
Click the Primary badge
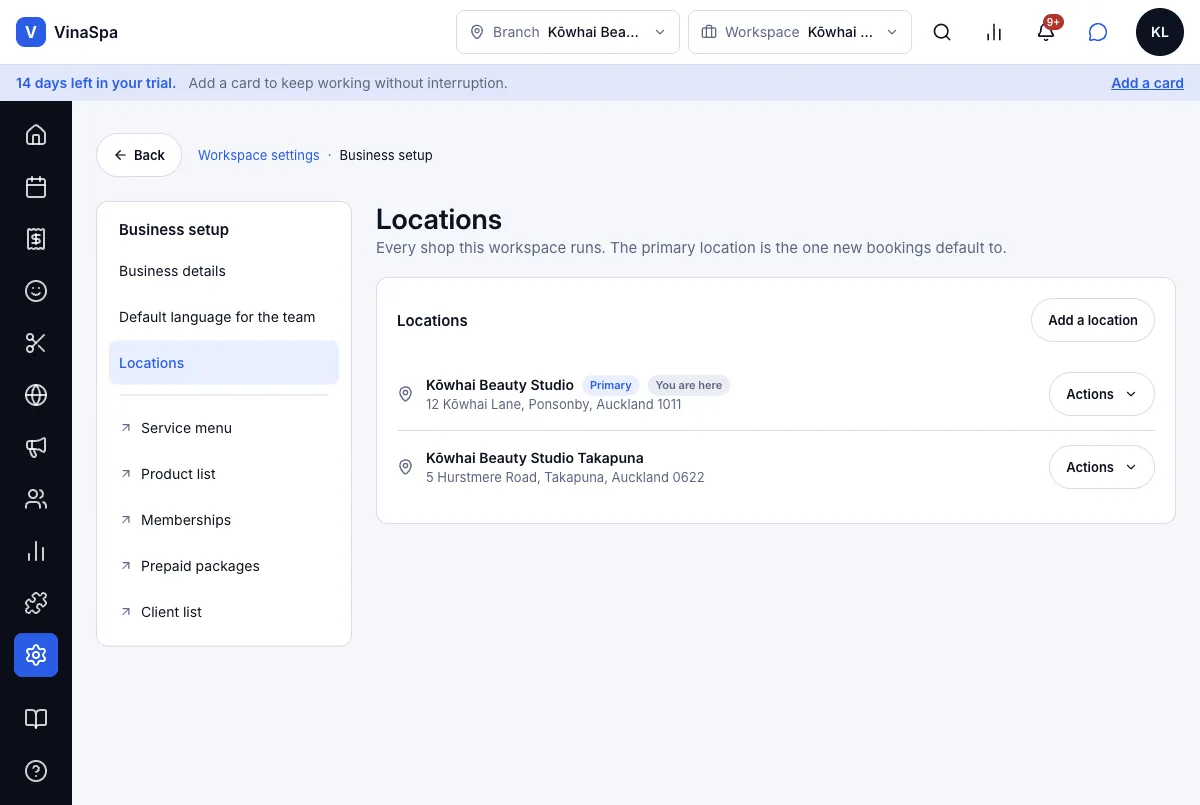tap(611, 385)
